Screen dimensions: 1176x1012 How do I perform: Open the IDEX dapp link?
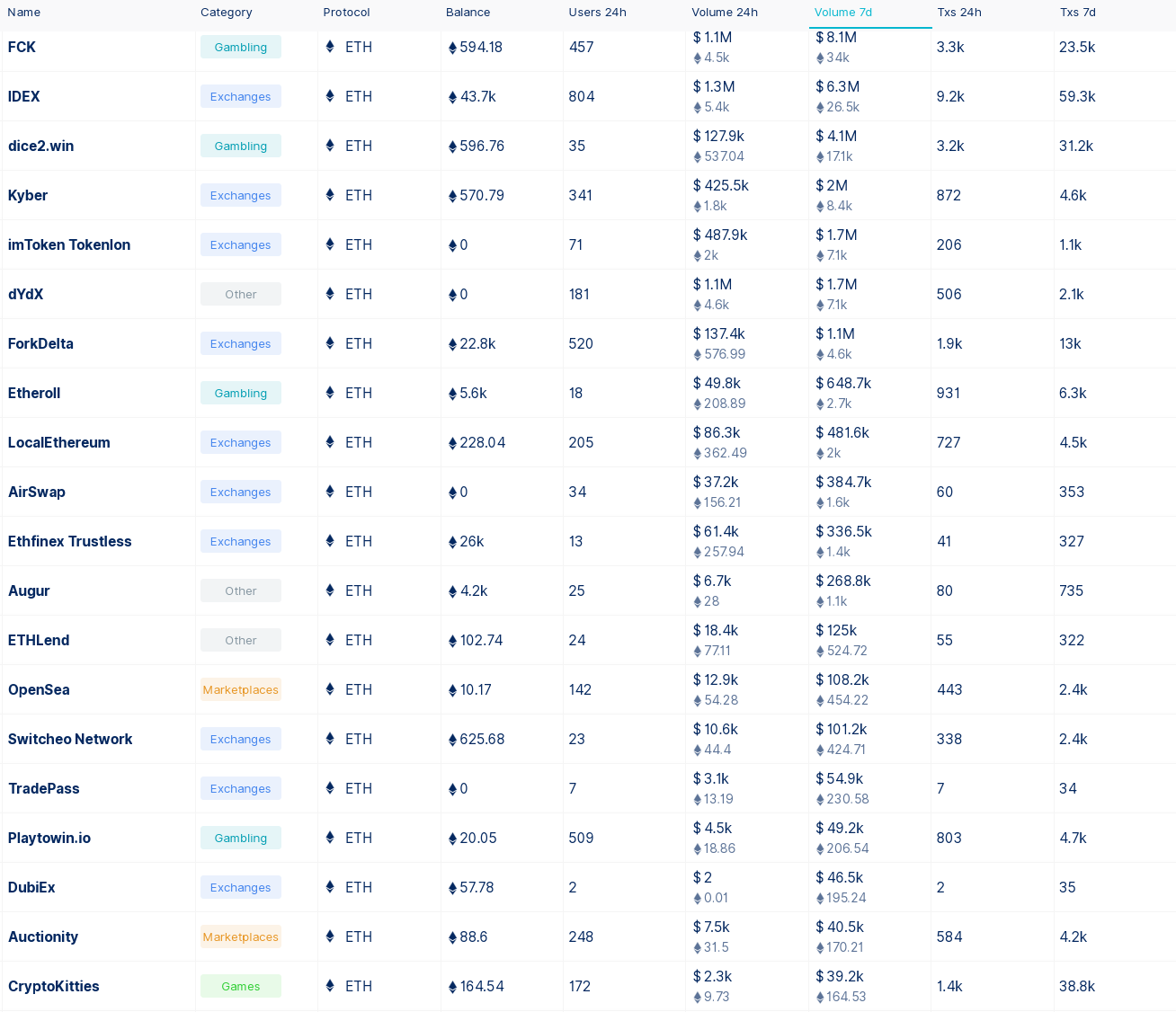(x=24, y=96)
